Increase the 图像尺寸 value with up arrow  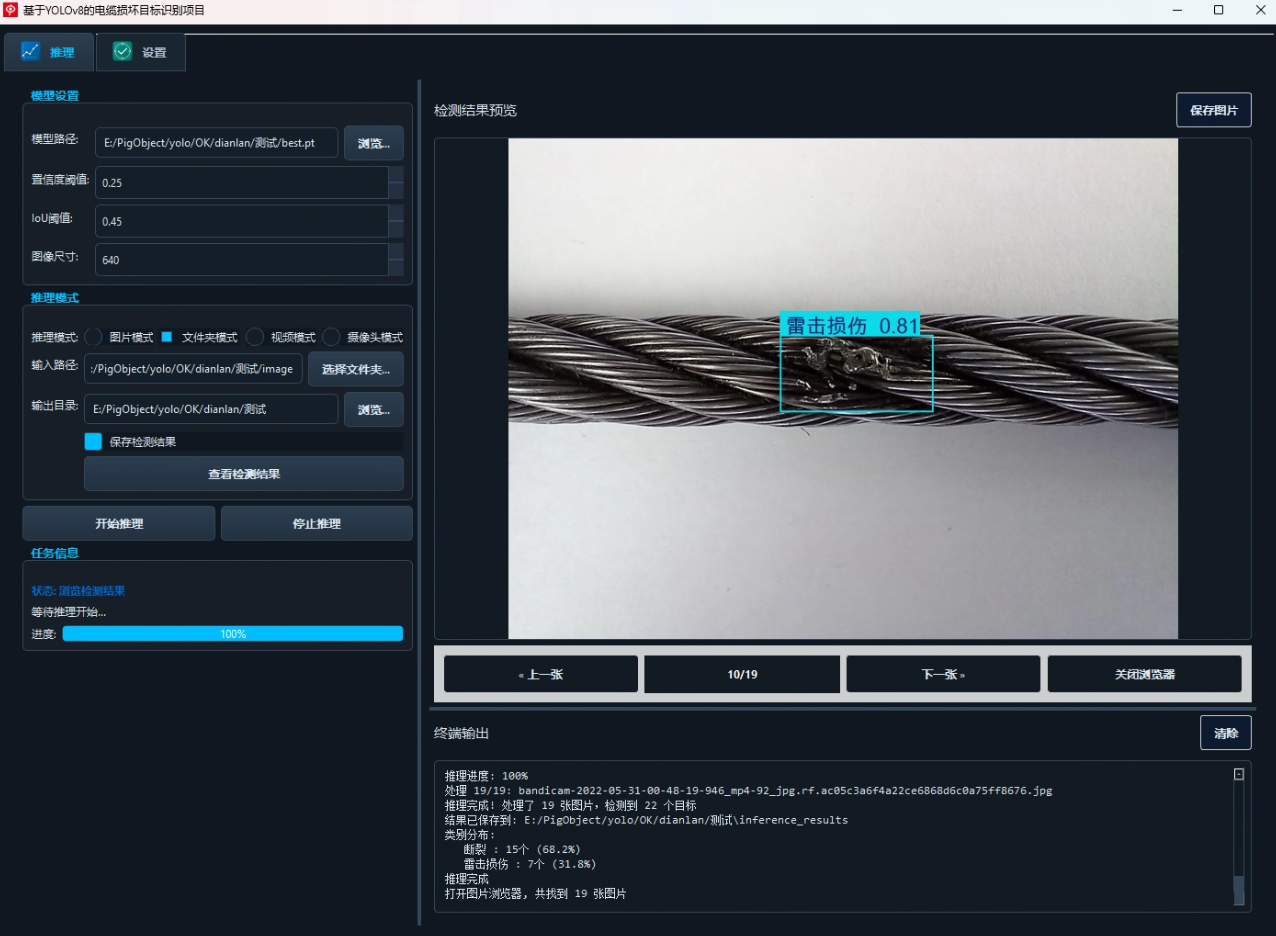click(396, 252)
